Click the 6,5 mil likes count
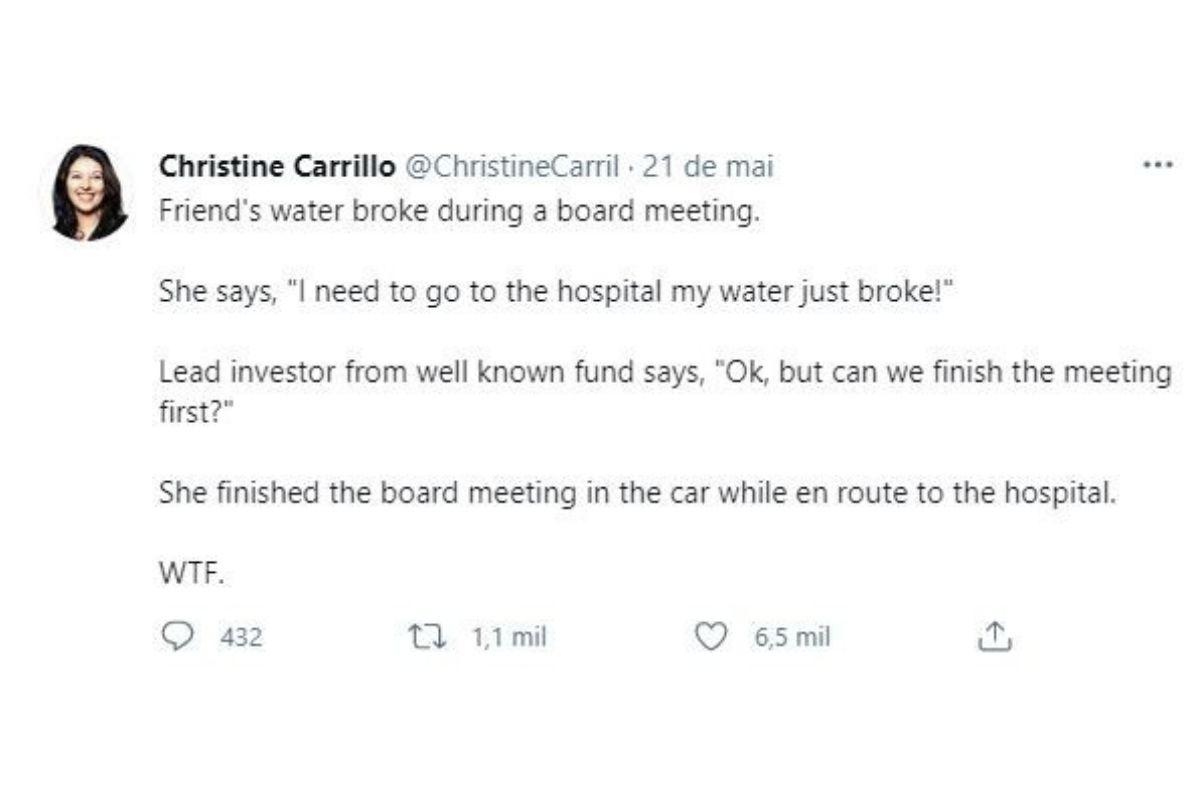This screenshot has height=800, width=1200. tap(792, 637)
